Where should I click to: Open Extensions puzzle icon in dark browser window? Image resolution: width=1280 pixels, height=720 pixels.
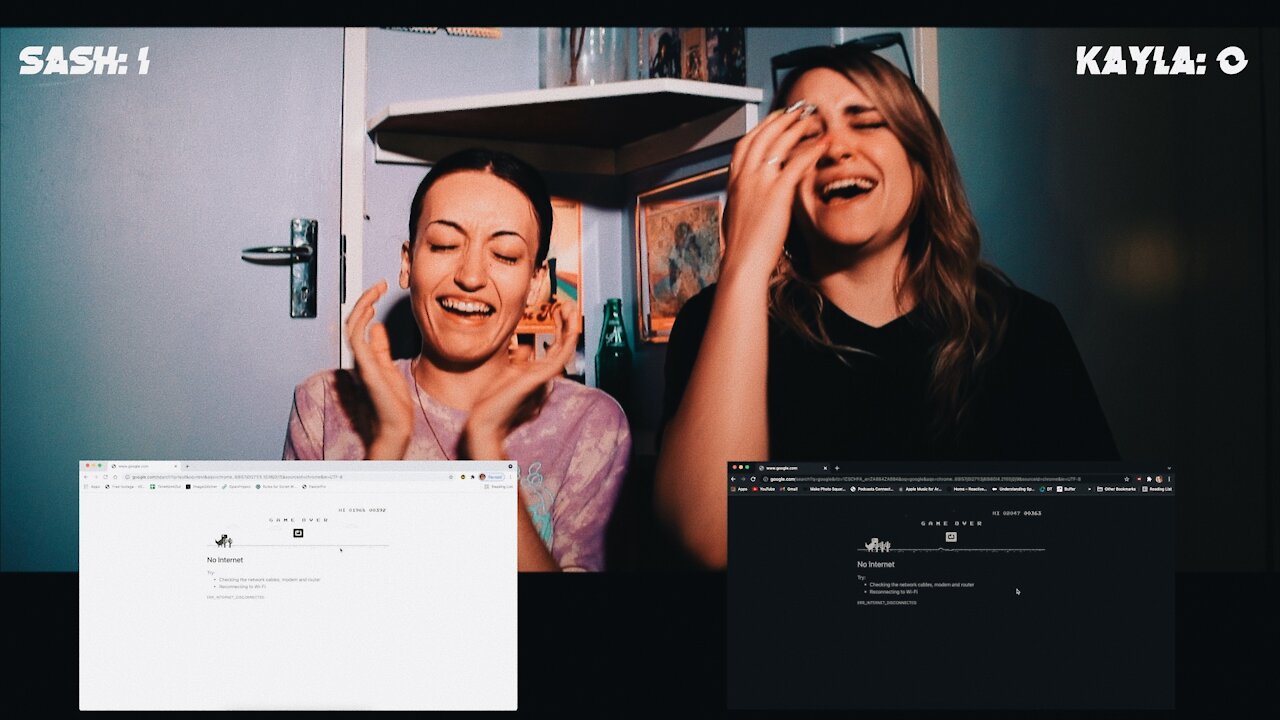[1149, 479]
